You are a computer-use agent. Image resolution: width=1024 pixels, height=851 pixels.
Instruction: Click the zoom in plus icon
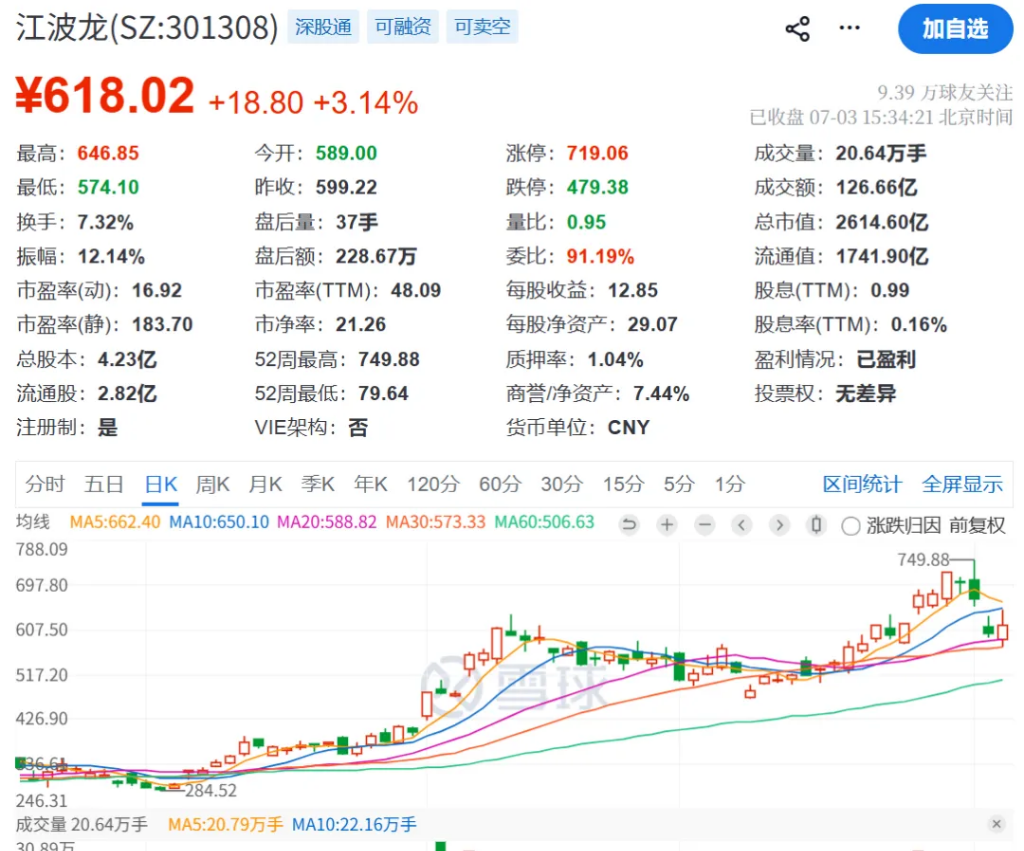[667, 524]
